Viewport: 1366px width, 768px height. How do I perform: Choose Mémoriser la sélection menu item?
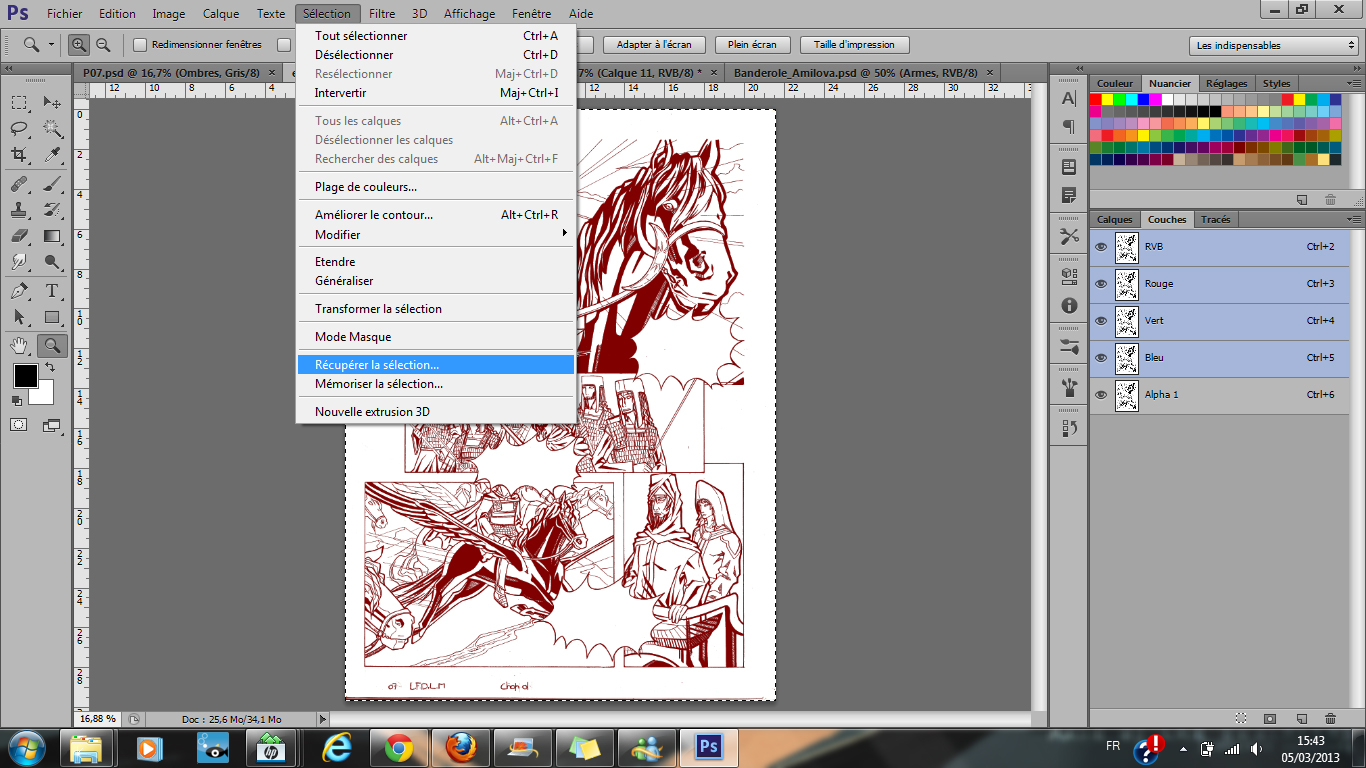point(436,384)
